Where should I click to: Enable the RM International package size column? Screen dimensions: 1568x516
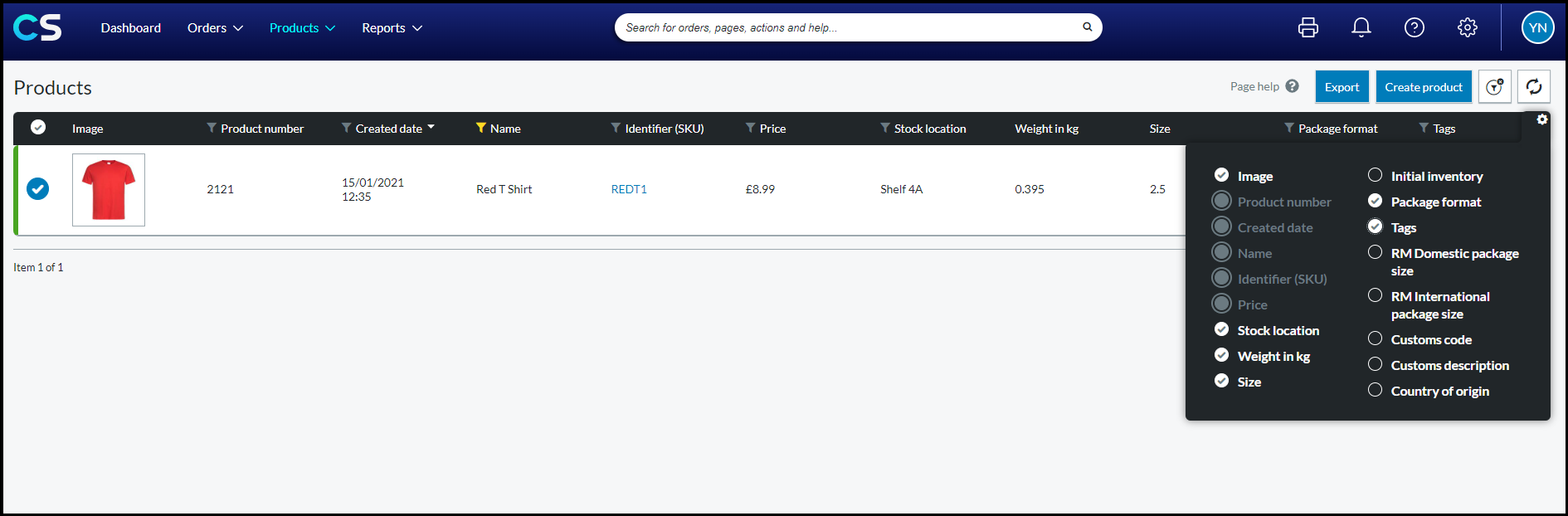(x=1375, y=295)
